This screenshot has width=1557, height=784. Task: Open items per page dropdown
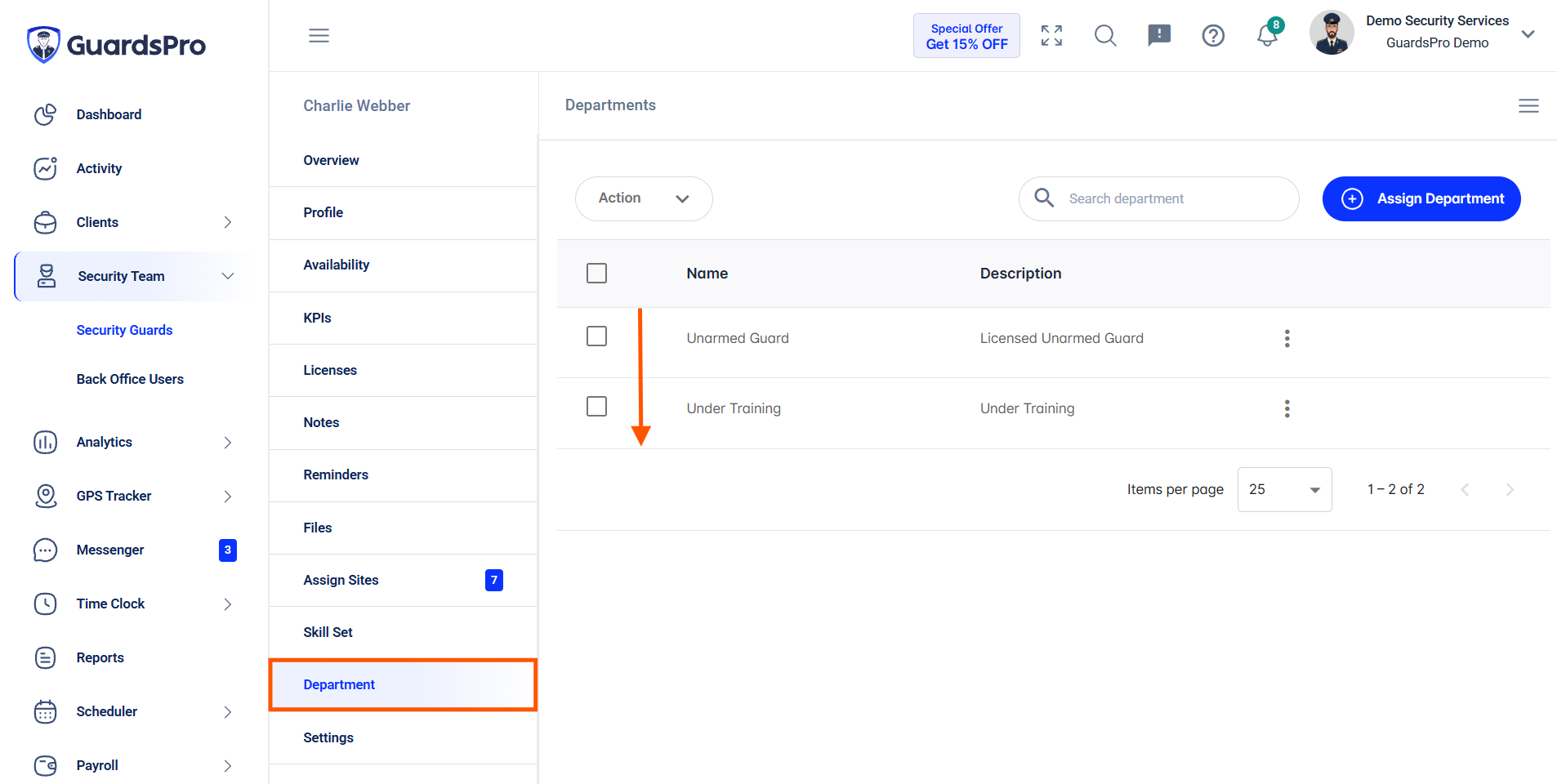[x=1284, y=489]
